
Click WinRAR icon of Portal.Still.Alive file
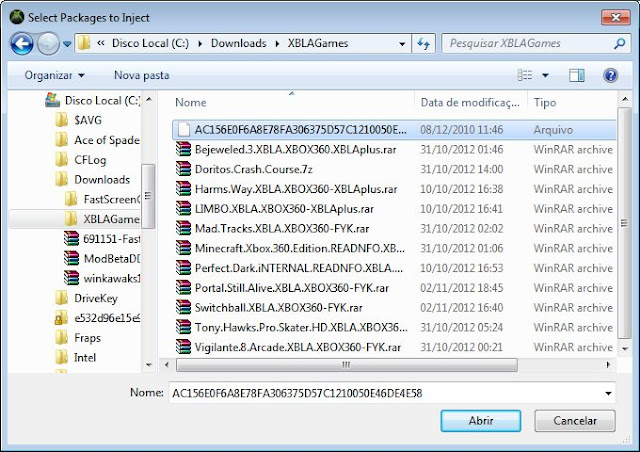coord(184,288)
